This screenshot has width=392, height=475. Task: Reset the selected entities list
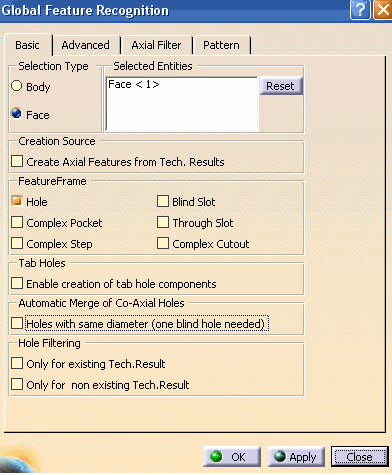(281, 86)
